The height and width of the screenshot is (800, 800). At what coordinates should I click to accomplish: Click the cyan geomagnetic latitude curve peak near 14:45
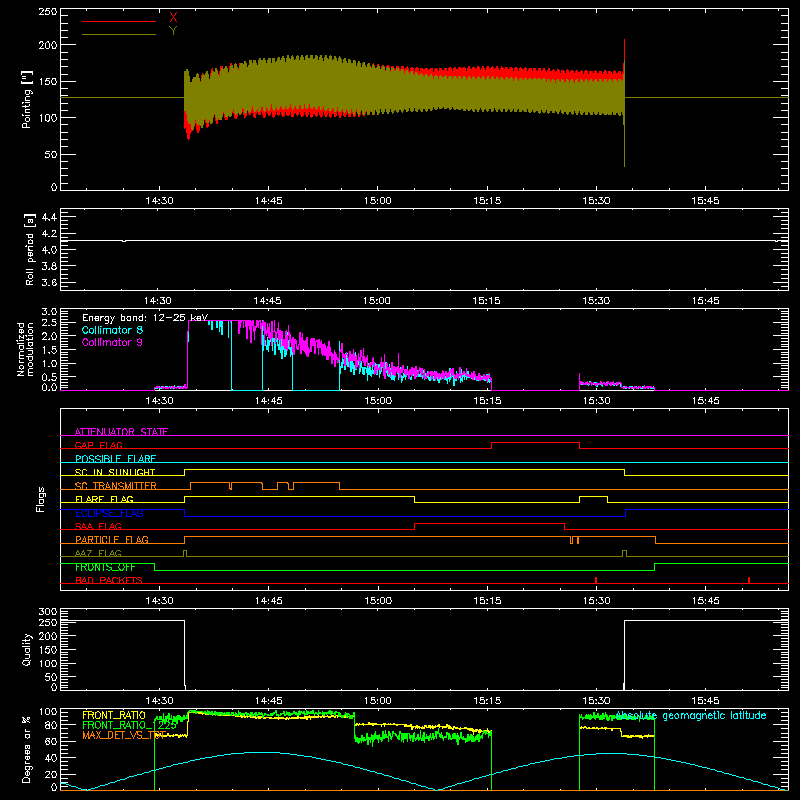pos(260,752)
